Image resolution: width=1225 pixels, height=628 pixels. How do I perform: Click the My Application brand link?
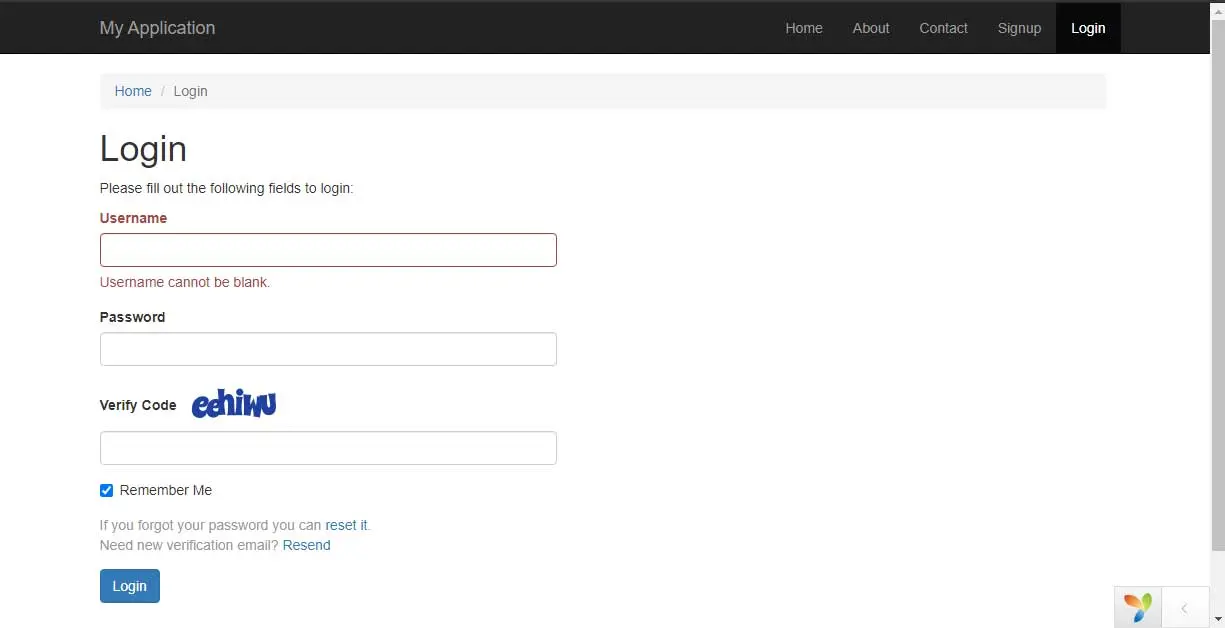pos(157,28)
